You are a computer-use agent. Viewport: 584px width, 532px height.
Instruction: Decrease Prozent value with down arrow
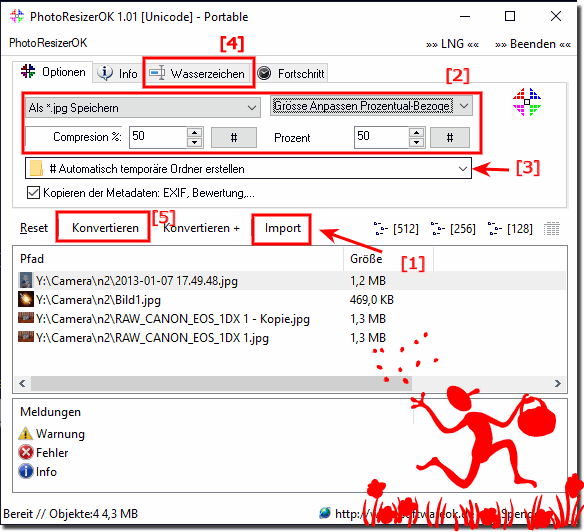(x=417, y=143)
